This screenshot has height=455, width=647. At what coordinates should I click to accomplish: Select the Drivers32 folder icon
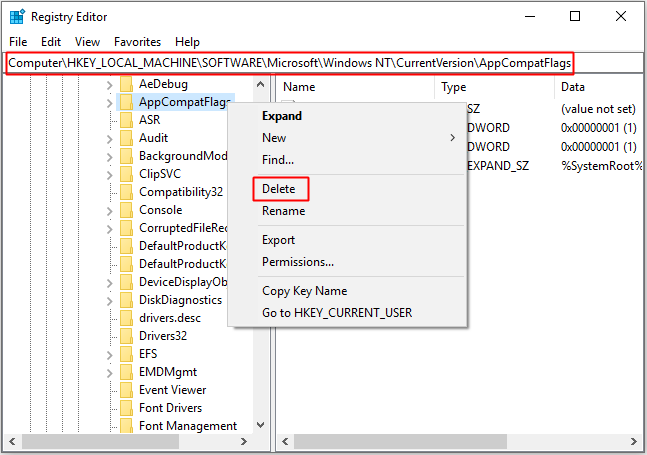pyautogui.click(x=126, y=336)
